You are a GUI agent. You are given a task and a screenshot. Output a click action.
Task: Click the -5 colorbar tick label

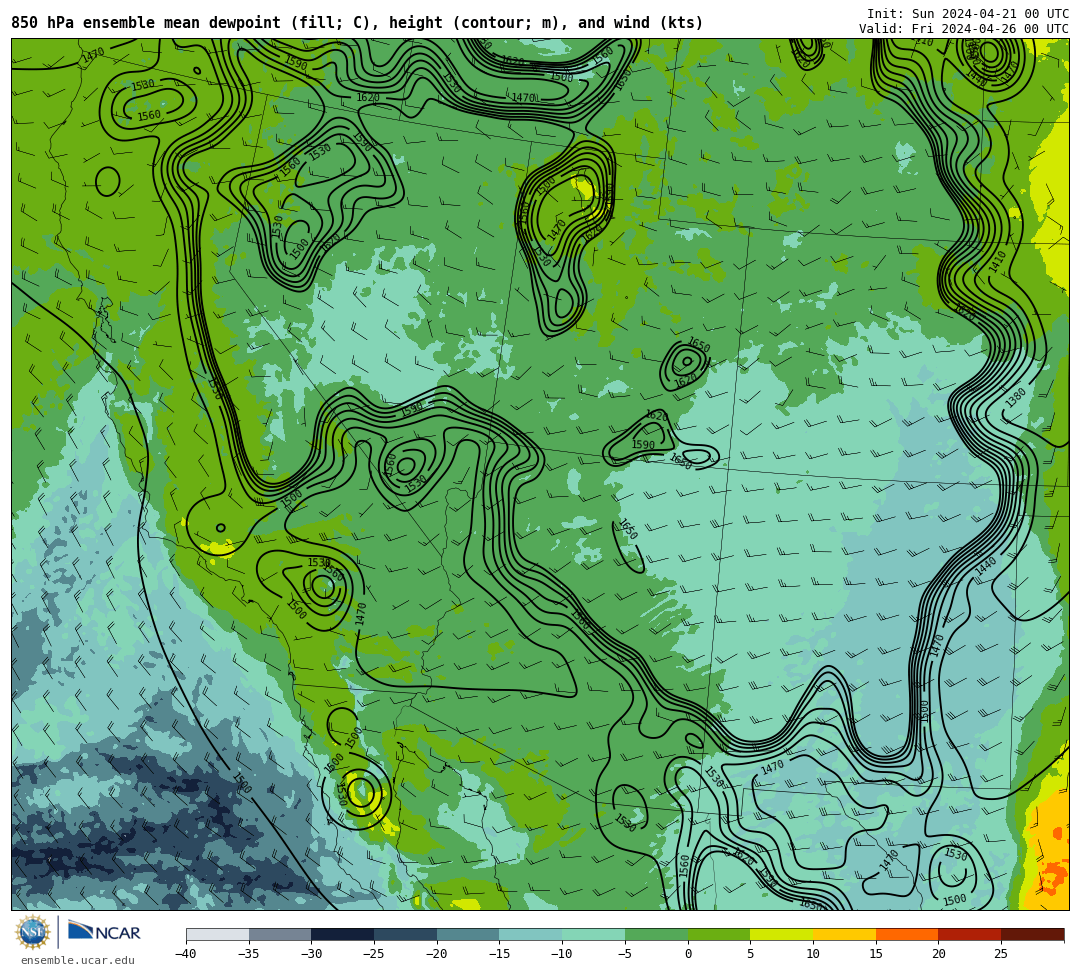(x=625, y=954)
